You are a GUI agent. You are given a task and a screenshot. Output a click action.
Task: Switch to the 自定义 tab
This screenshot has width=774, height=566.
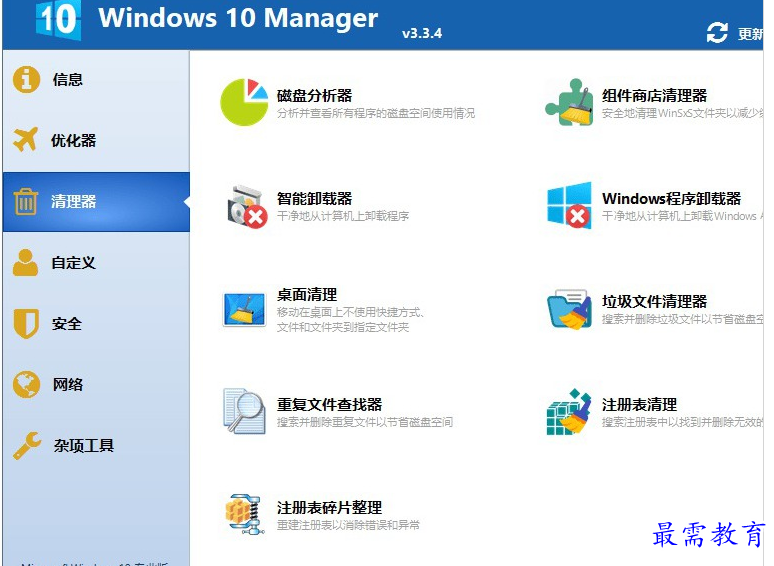96,263
